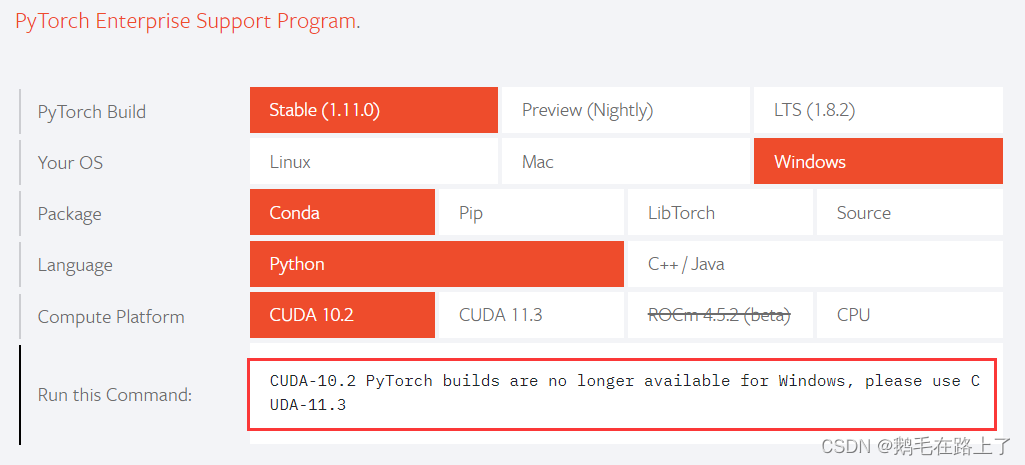Click the struck-through ROCm 4.5.2 (beta) option

[720, 315]
